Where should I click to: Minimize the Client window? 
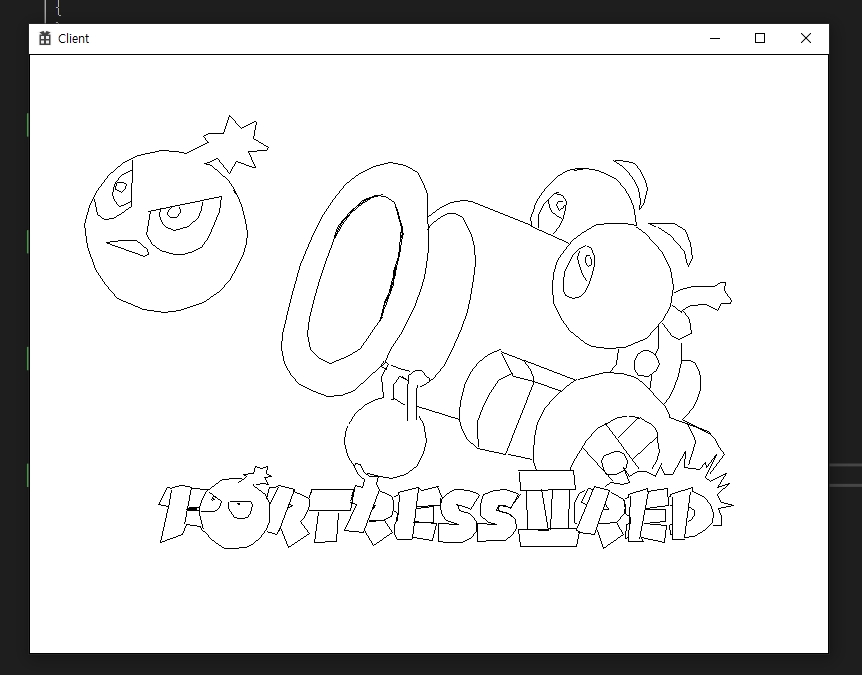coord(715,38)
